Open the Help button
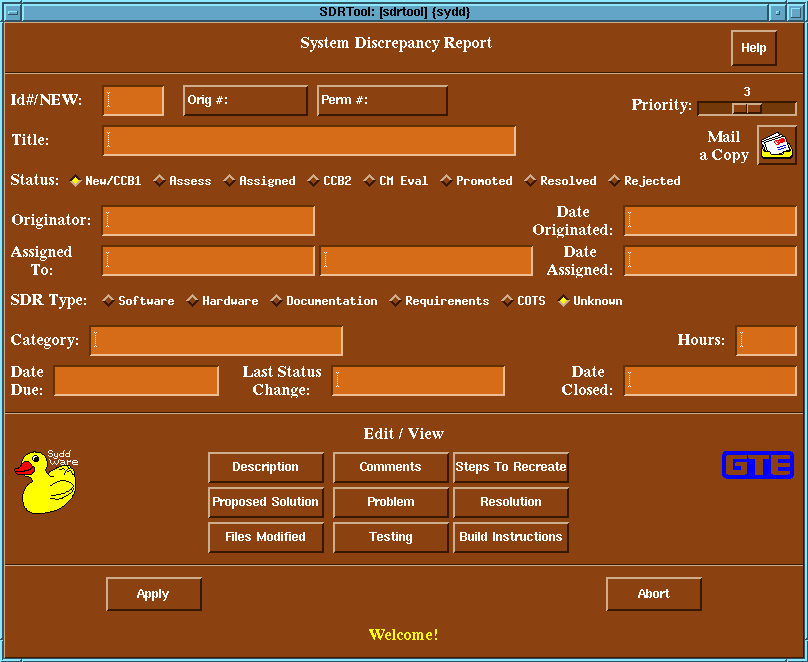808x662 pixels. 753,48
